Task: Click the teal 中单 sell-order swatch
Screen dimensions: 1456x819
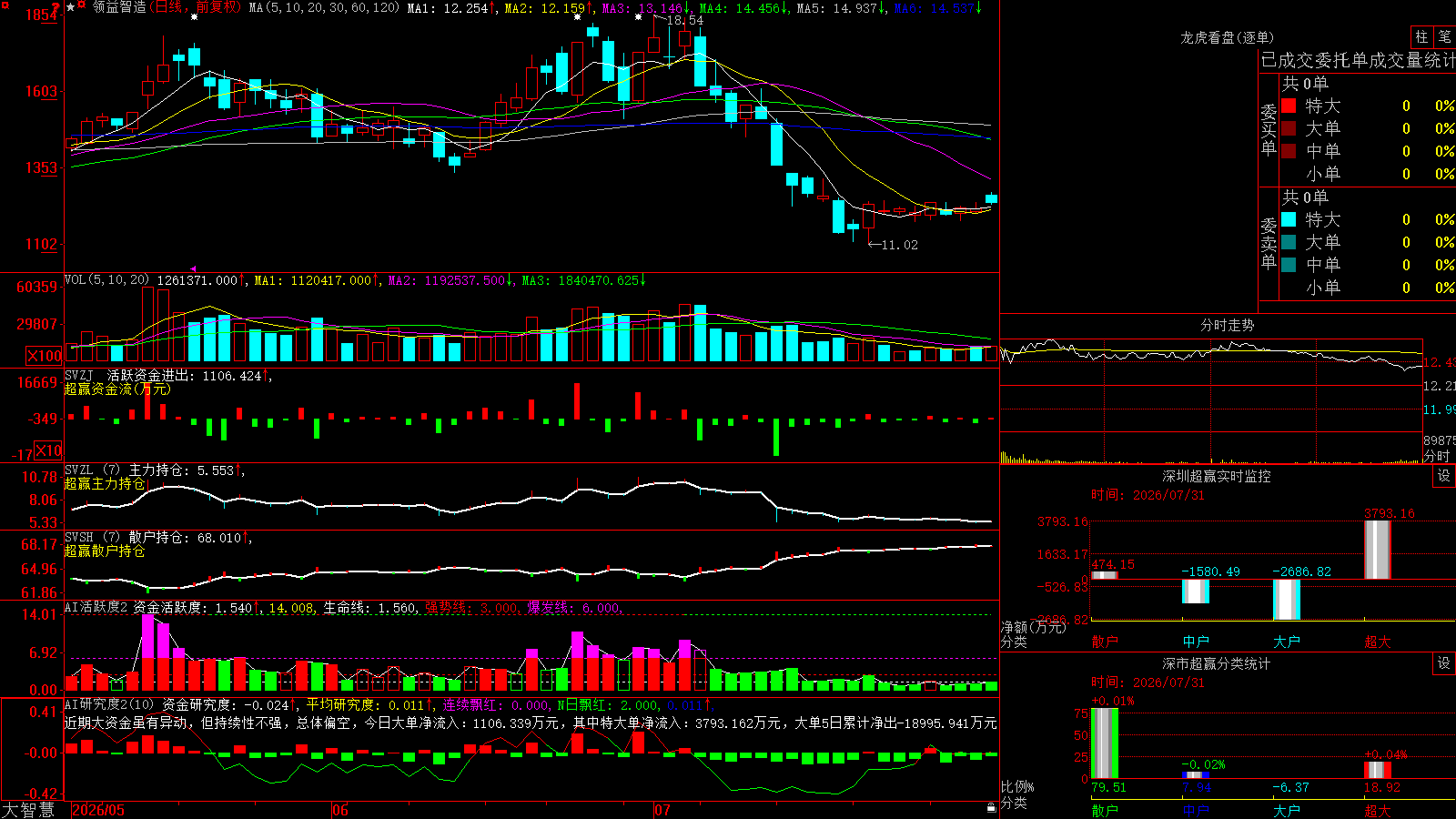Action: pyautogui.click(x=1289, y=265)
